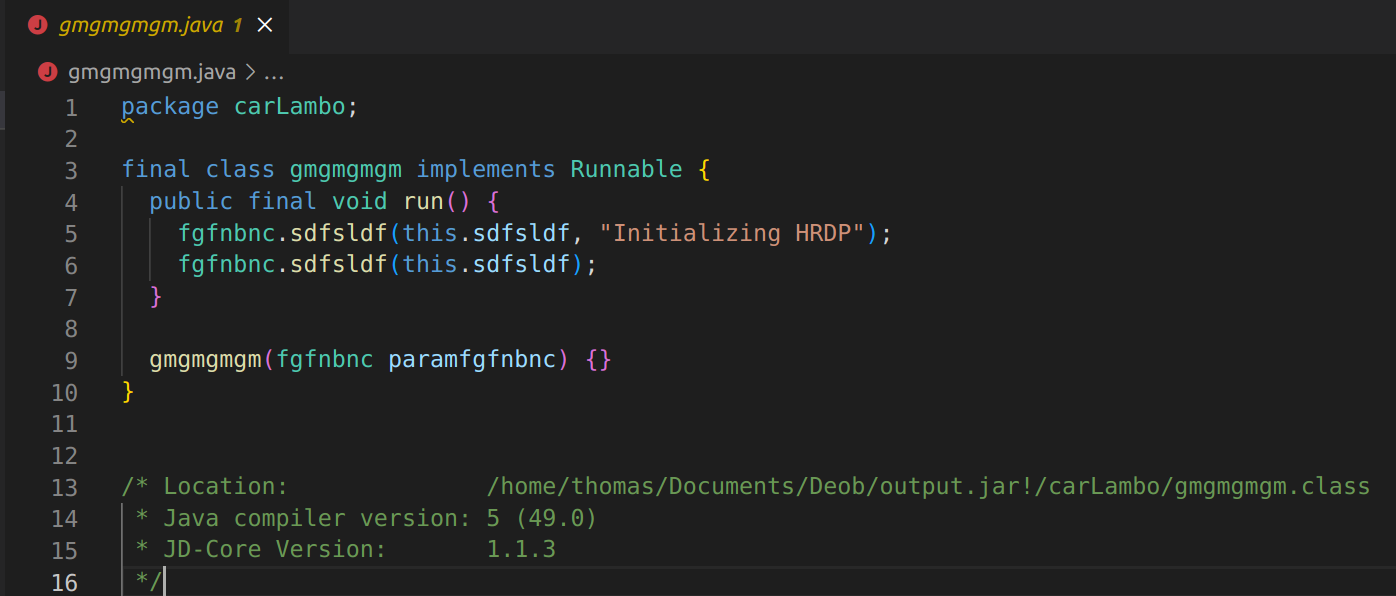1396x596 pixels.
Task: Click the empty braces of the constructor
Action: pyautogui.click(x=598, y=359)
